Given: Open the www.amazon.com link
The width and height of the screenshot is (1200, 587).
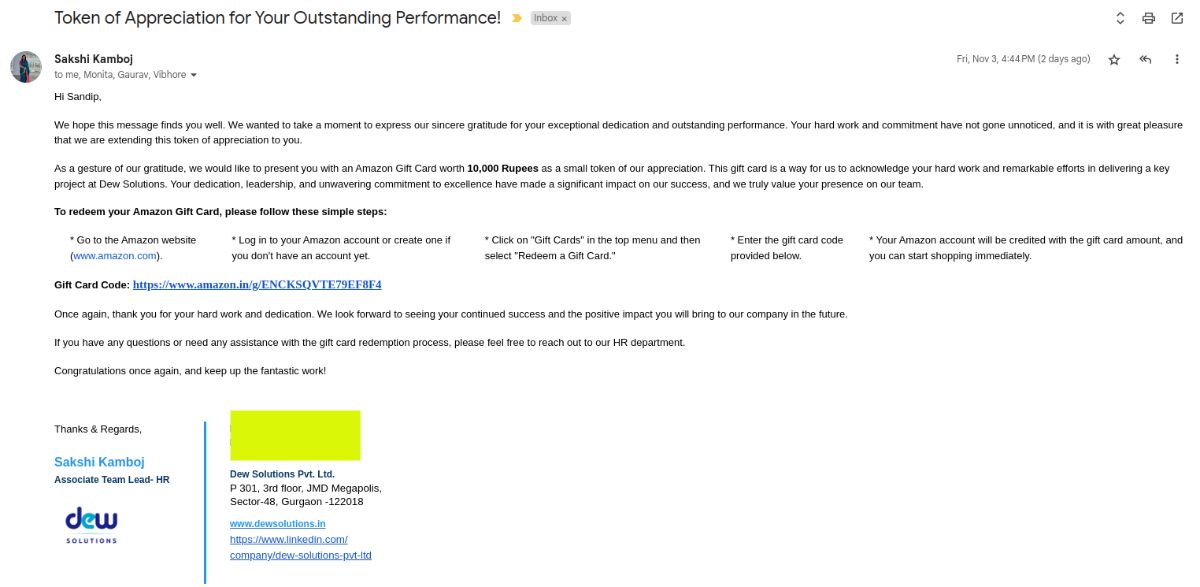Looking at the screenshot, I should pos(115,256).
